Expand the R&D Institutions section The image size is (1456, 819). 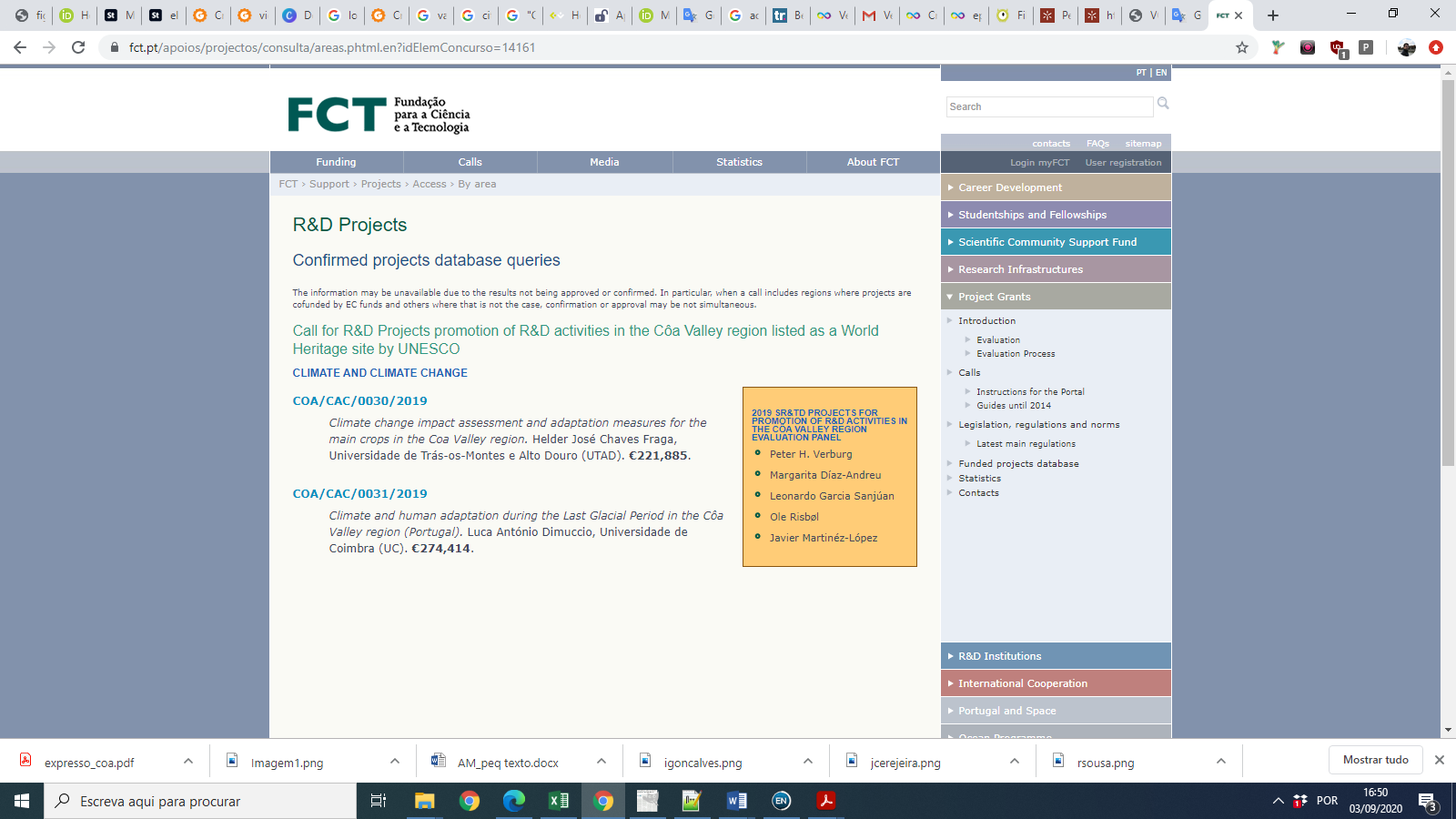tap(999, 656)
